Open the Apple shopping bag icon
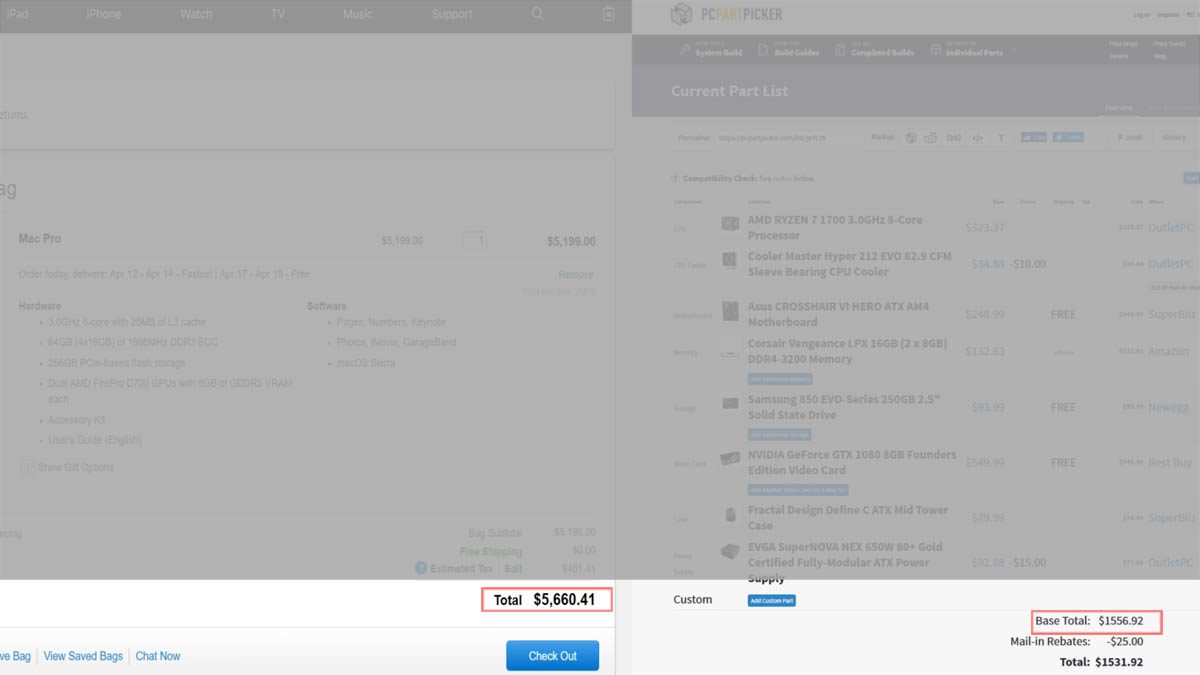 [x=609, y=14]
